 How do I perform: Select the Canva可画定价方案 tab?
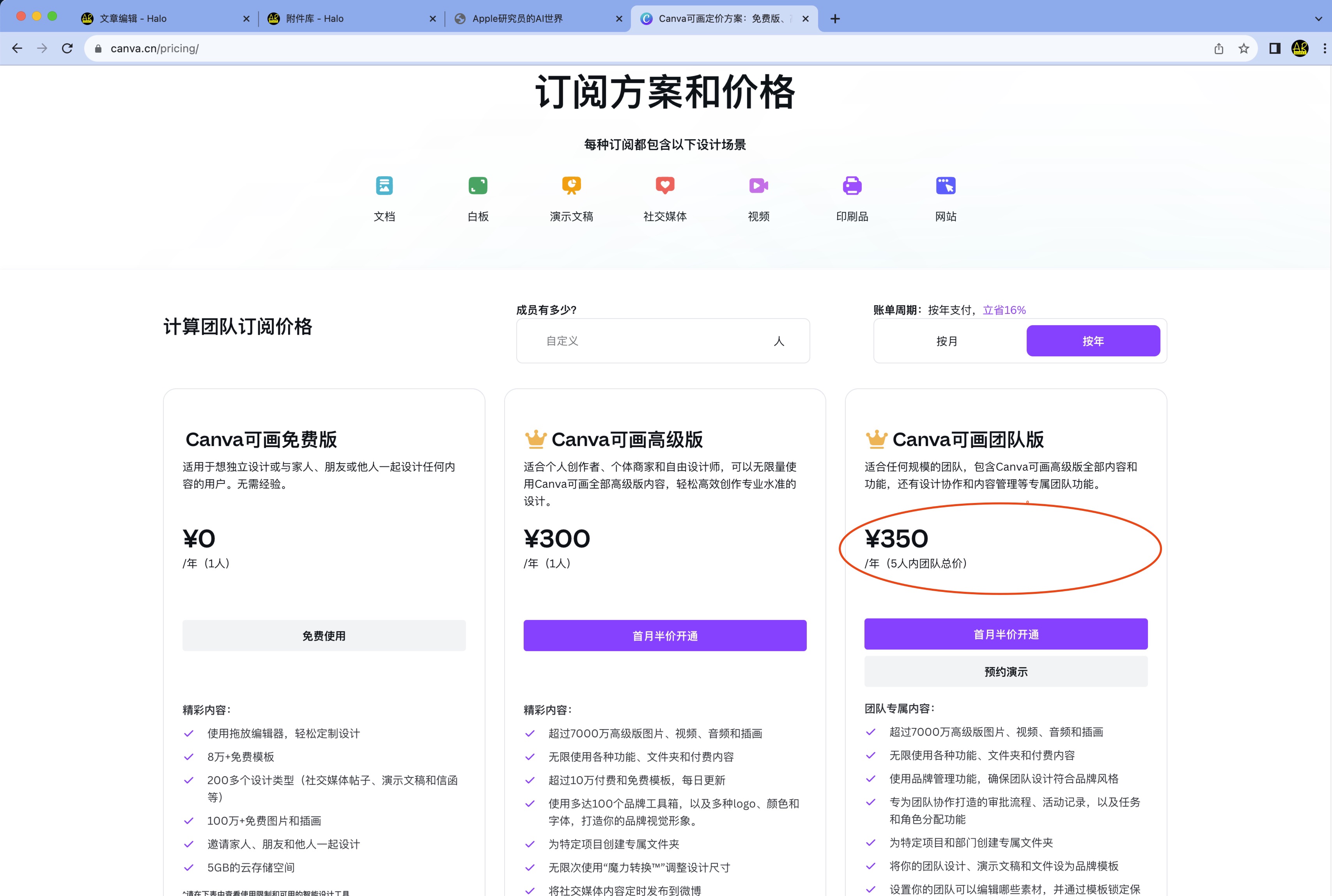(724, 19)
